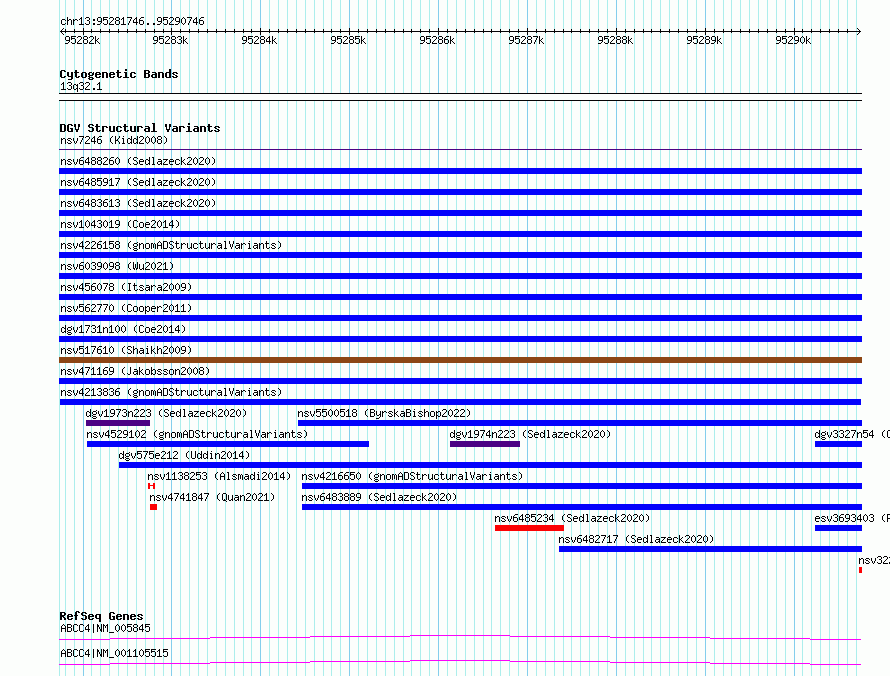Click the nsv6482717 Sedlazeck2020 blue bar
Screen dimensions: 890x676
(x=710, y=549)
